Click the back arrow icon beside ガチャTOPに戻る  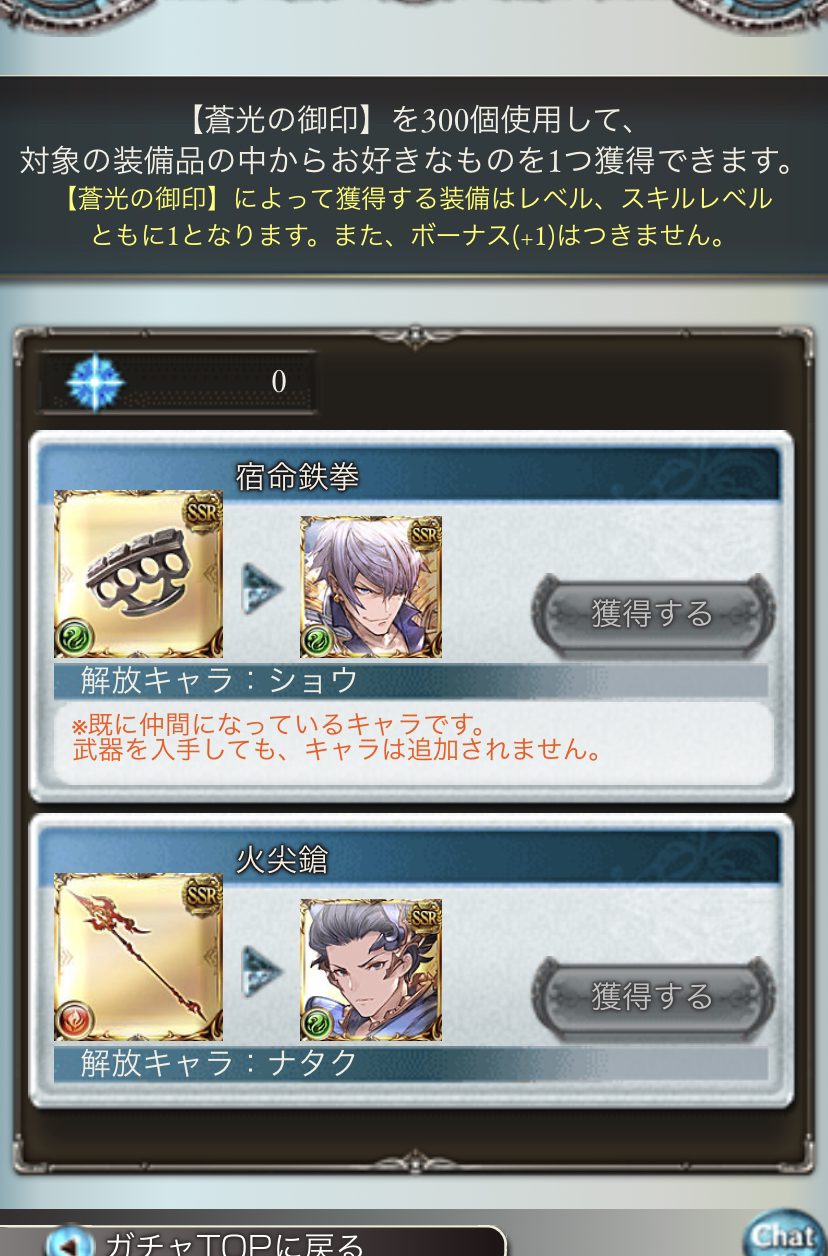[69, 1243]
